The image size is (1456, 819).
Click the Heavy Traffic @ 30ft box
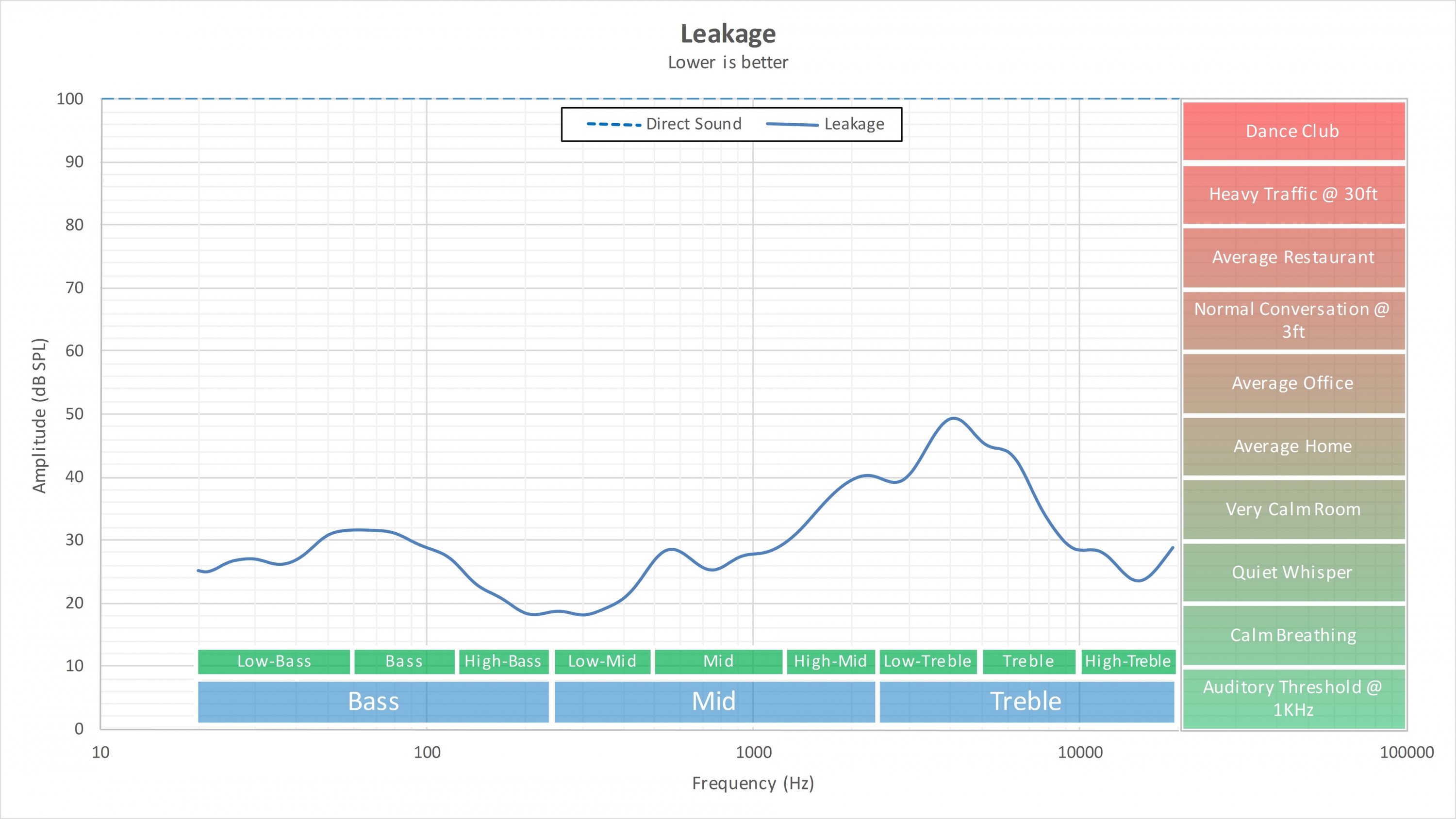click(x=1293, y=195)
